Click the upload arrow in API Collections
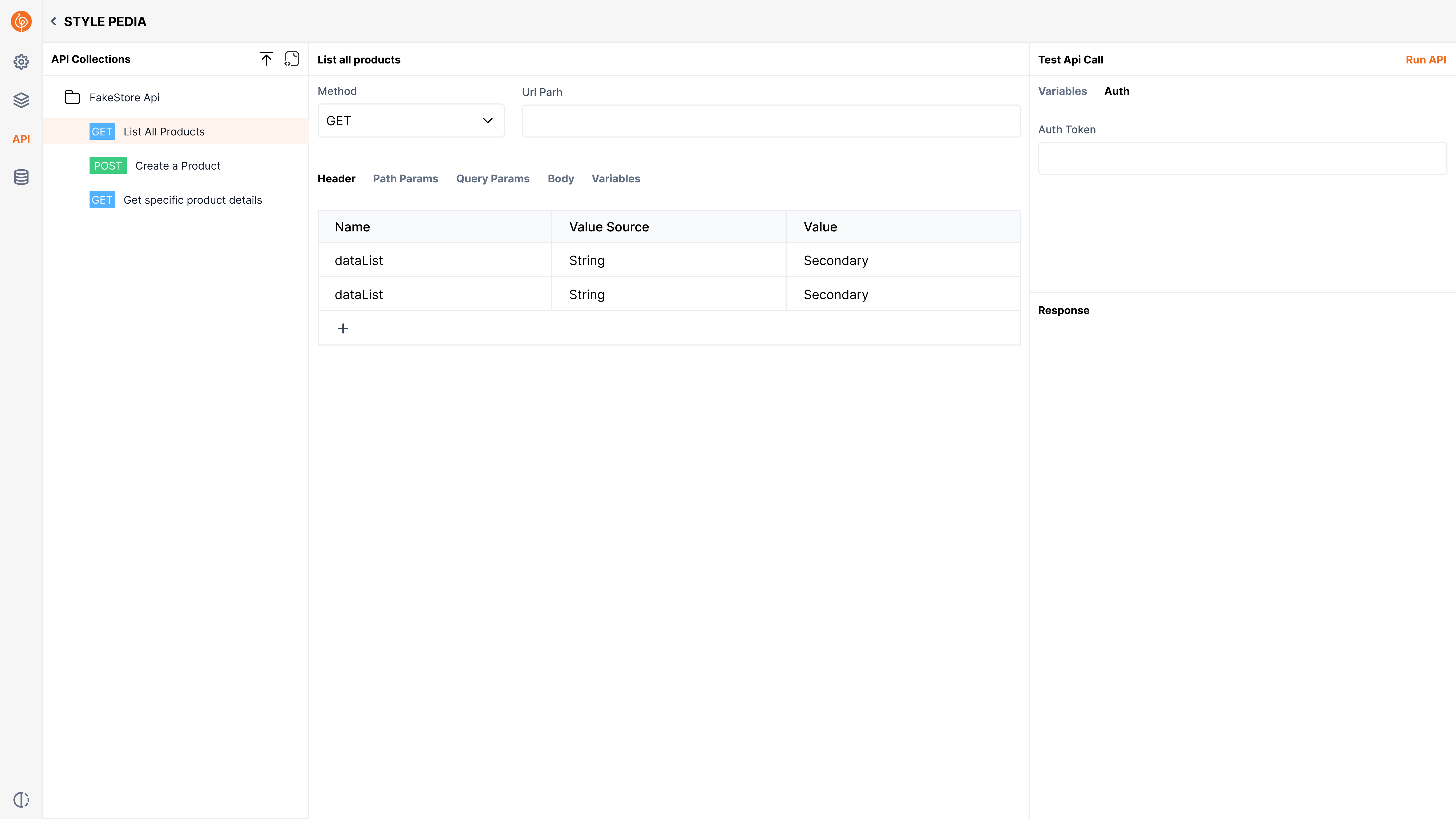The height and width of the screenshot is (819, 1456). [266, 59]
